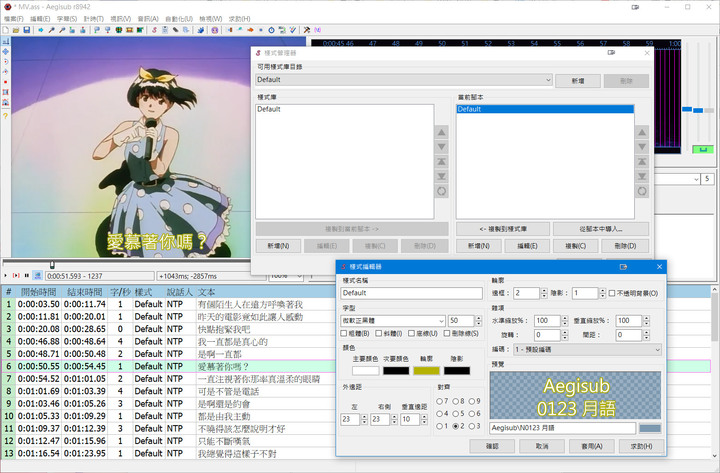Toggle 底線(U) underline checkbox
Screen dimensions: 720x473
(423, 333)
